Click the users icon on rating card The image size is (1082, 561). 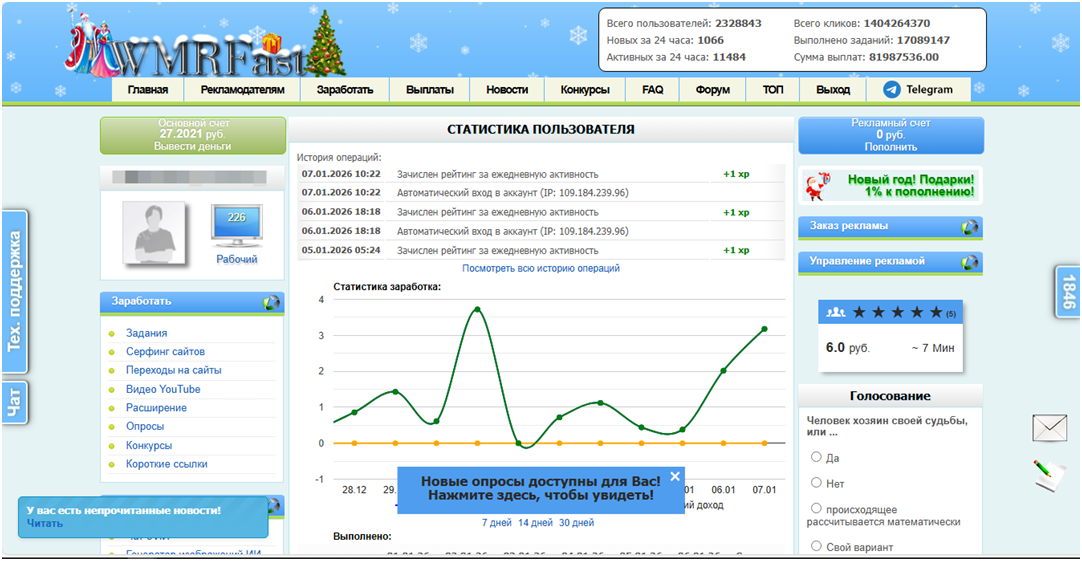click(836, 313)
